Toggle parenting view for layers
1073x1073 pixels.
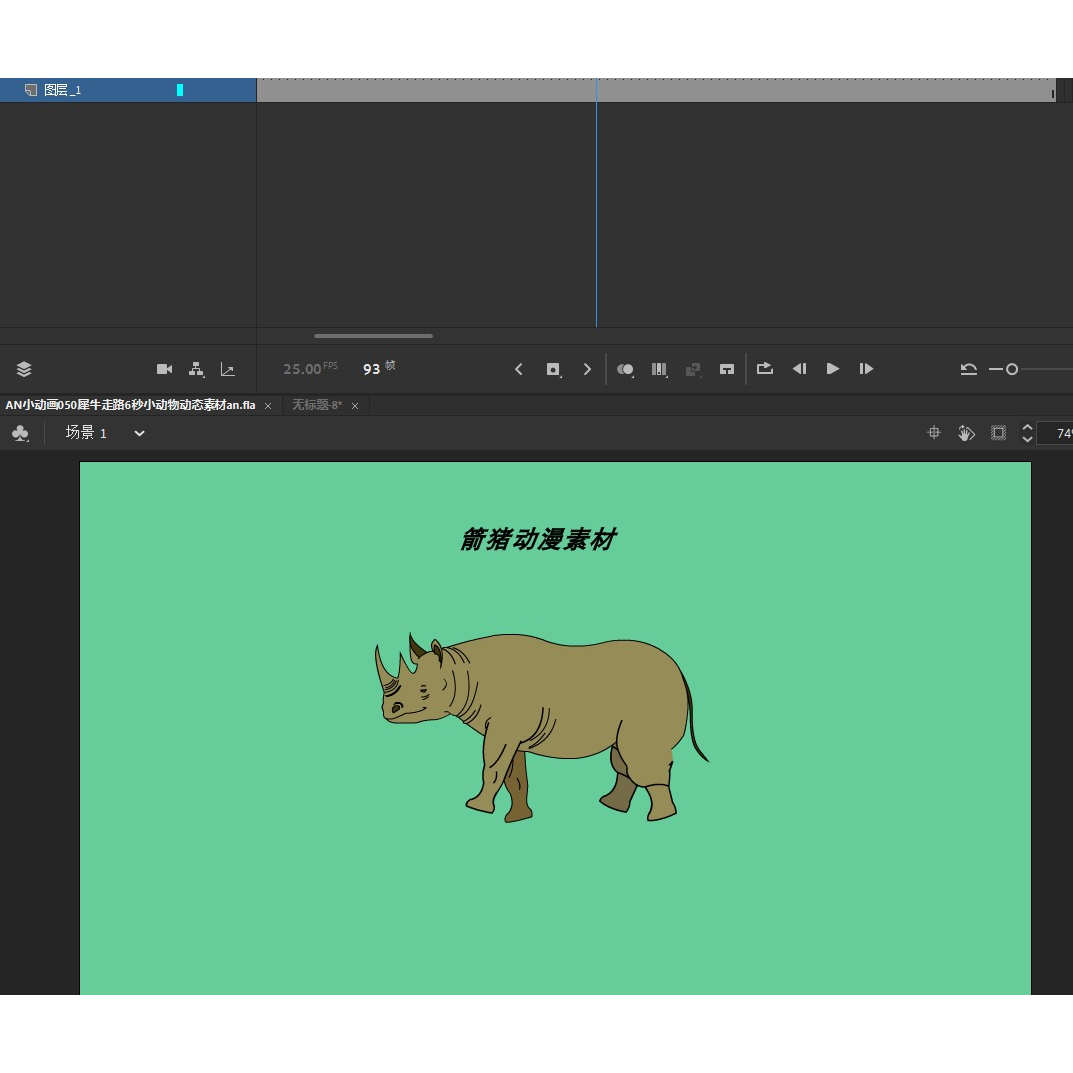point(196,369)
